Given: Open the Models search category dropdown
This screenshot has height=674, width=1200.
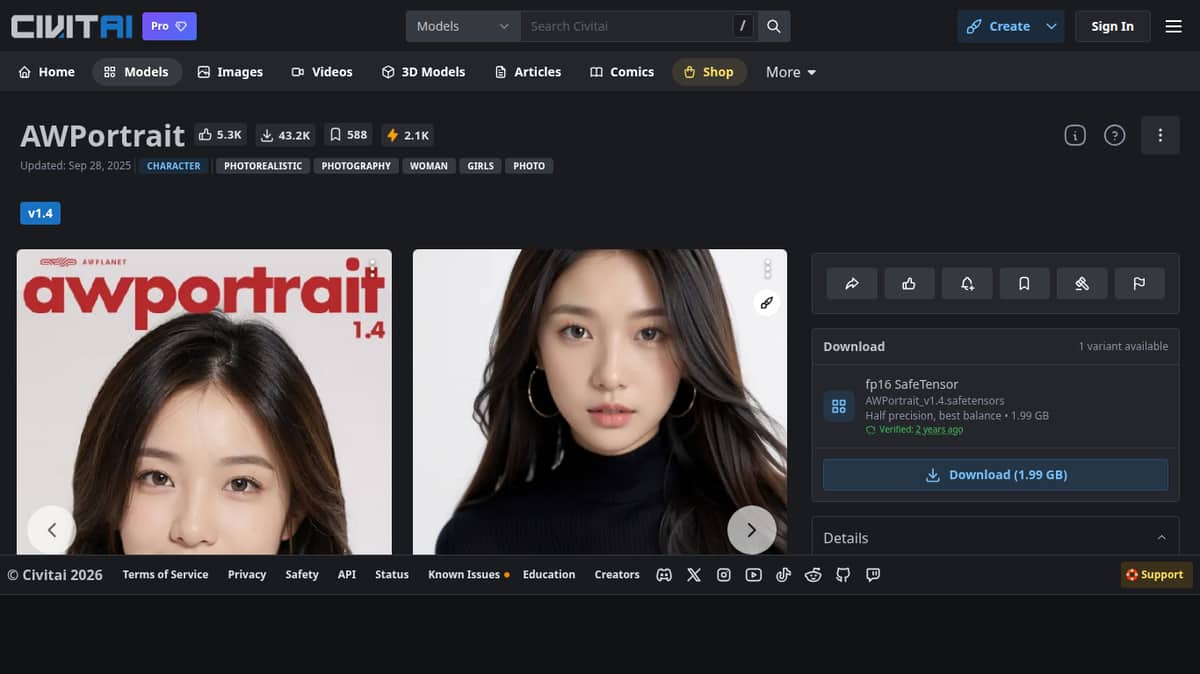Looking at the screenshot, I should coord(463,26).
